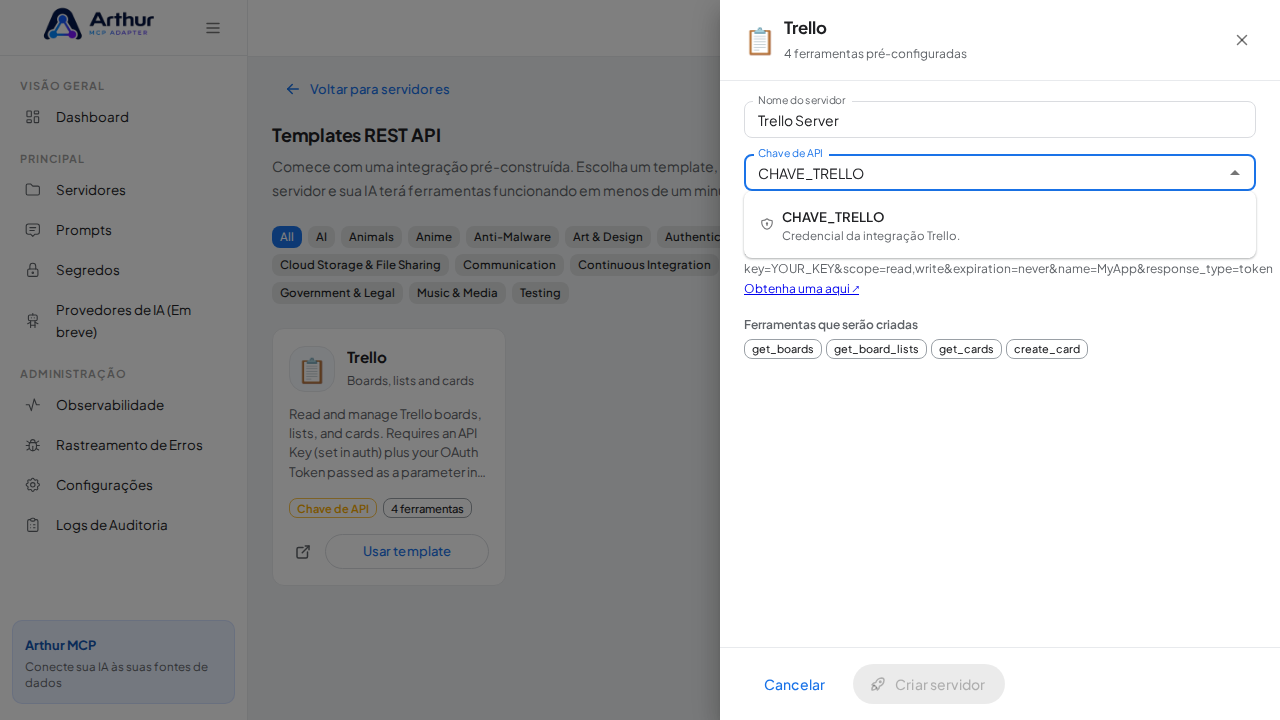The image size is (1280, 720).
Task: Filter templates by Music & Media
Action: coord(457,293)
